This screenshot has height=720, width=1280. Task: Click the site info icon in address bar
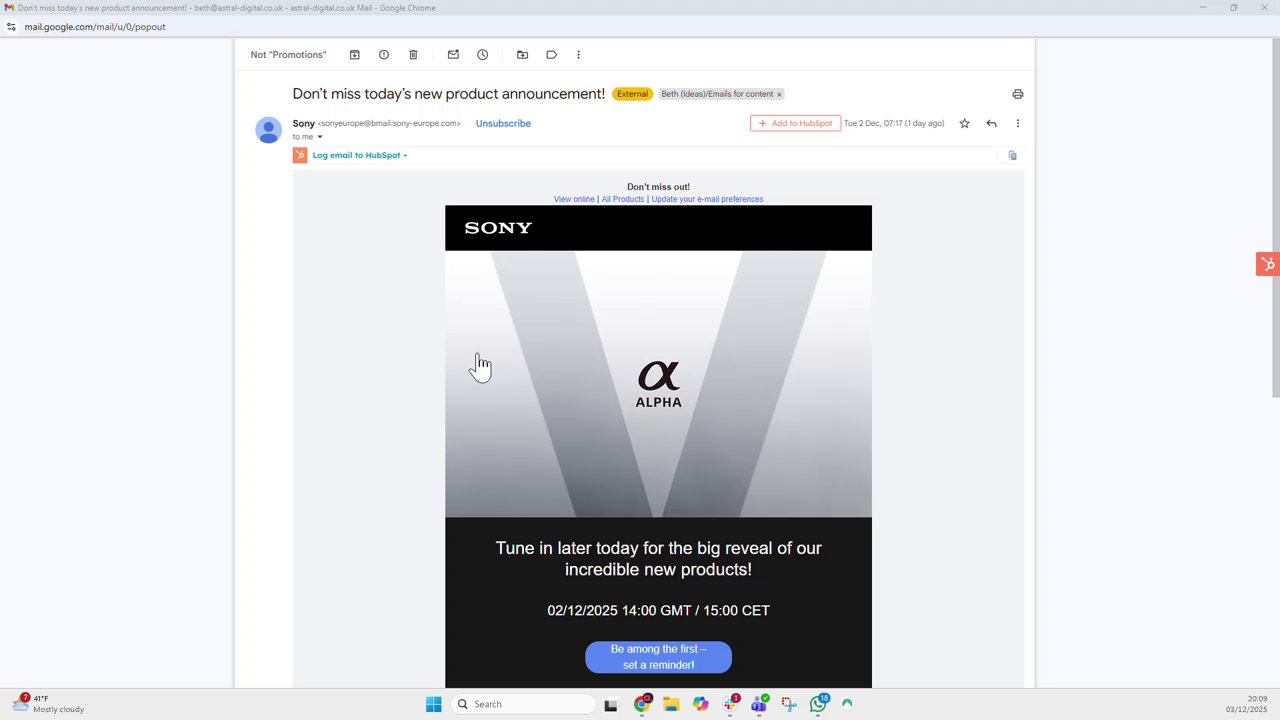[x=11, y=27]
